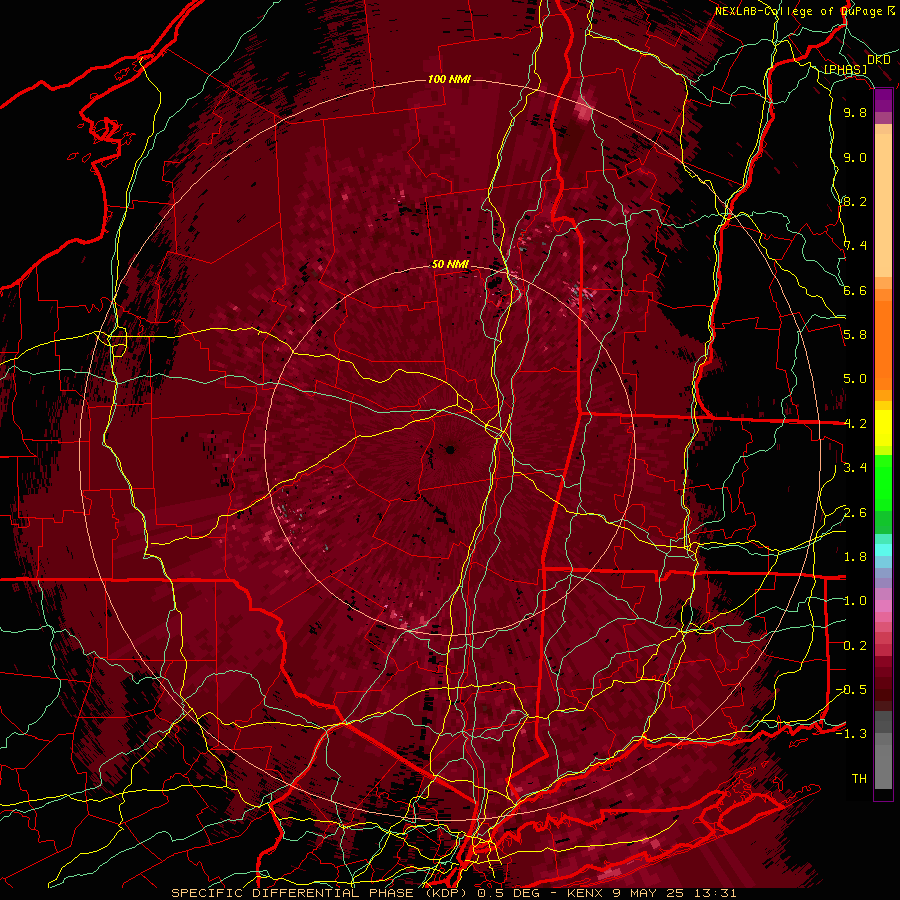This screenshot has height=900, width=900.
Task: Click the NEXLAB-College of DuPage label
Action: pos(798,11)
